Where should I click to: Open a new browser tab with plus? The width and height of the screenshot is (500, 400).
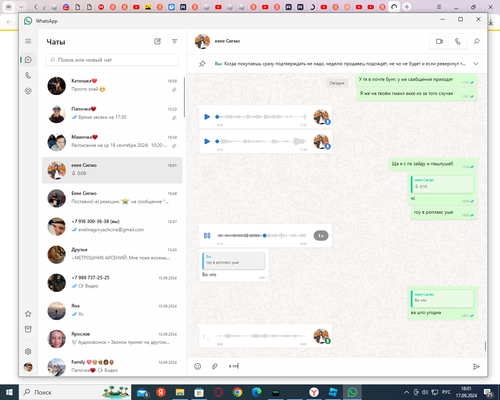[x=407, y=7]
